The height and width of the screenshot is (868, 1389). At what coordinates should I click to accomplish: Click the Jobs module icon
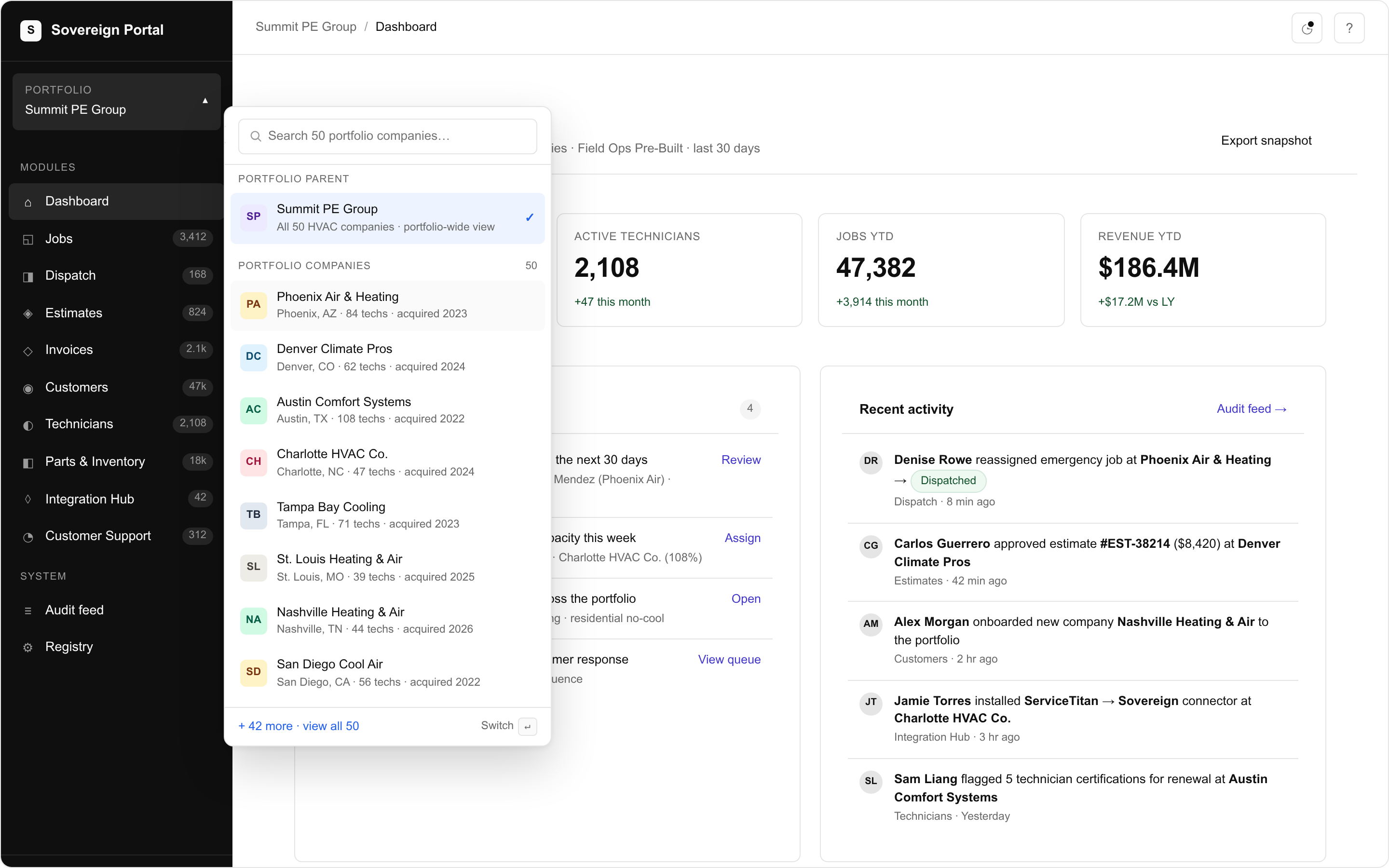click(27, 239)
